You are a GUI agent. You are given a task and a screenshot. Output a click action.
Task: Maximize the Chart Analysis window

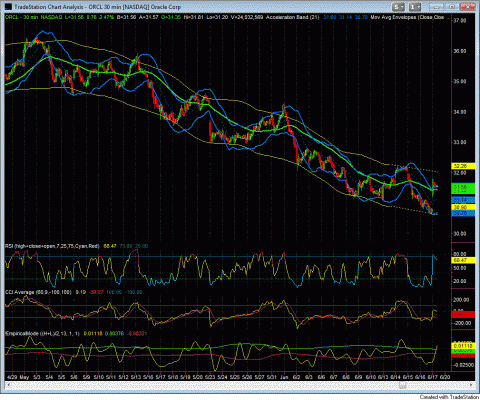click(451, 6)
